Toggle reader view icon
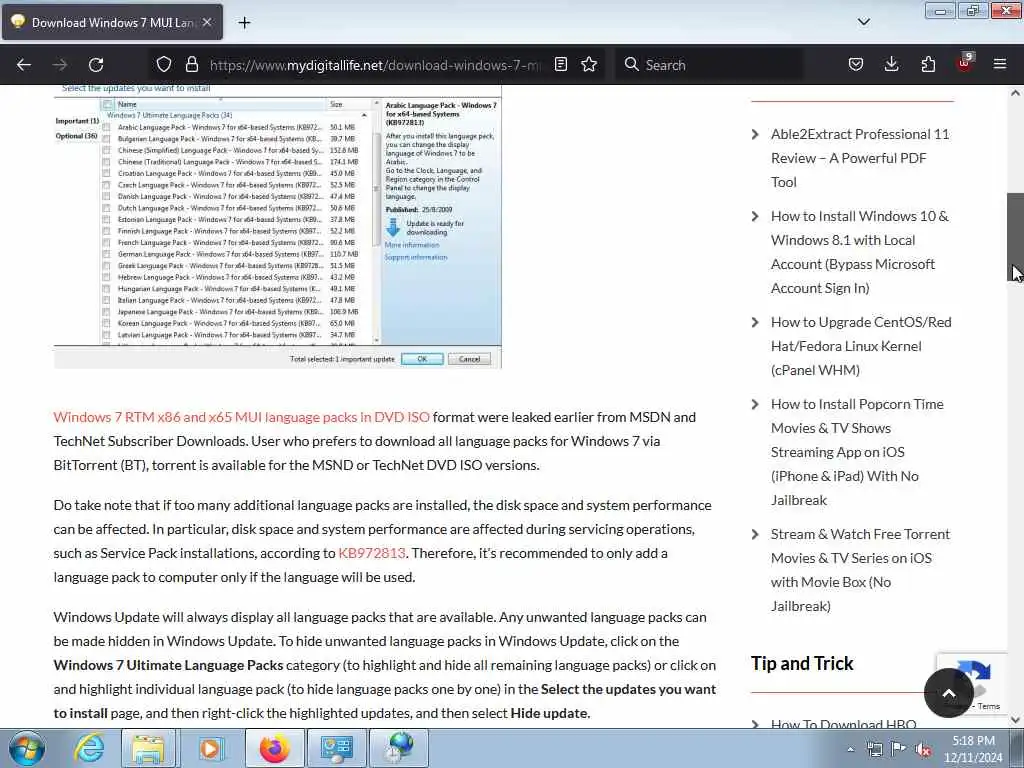Image resolution: width=1024 pixels, height=768 pixels. pyautogui.click(x=561, y=65)
